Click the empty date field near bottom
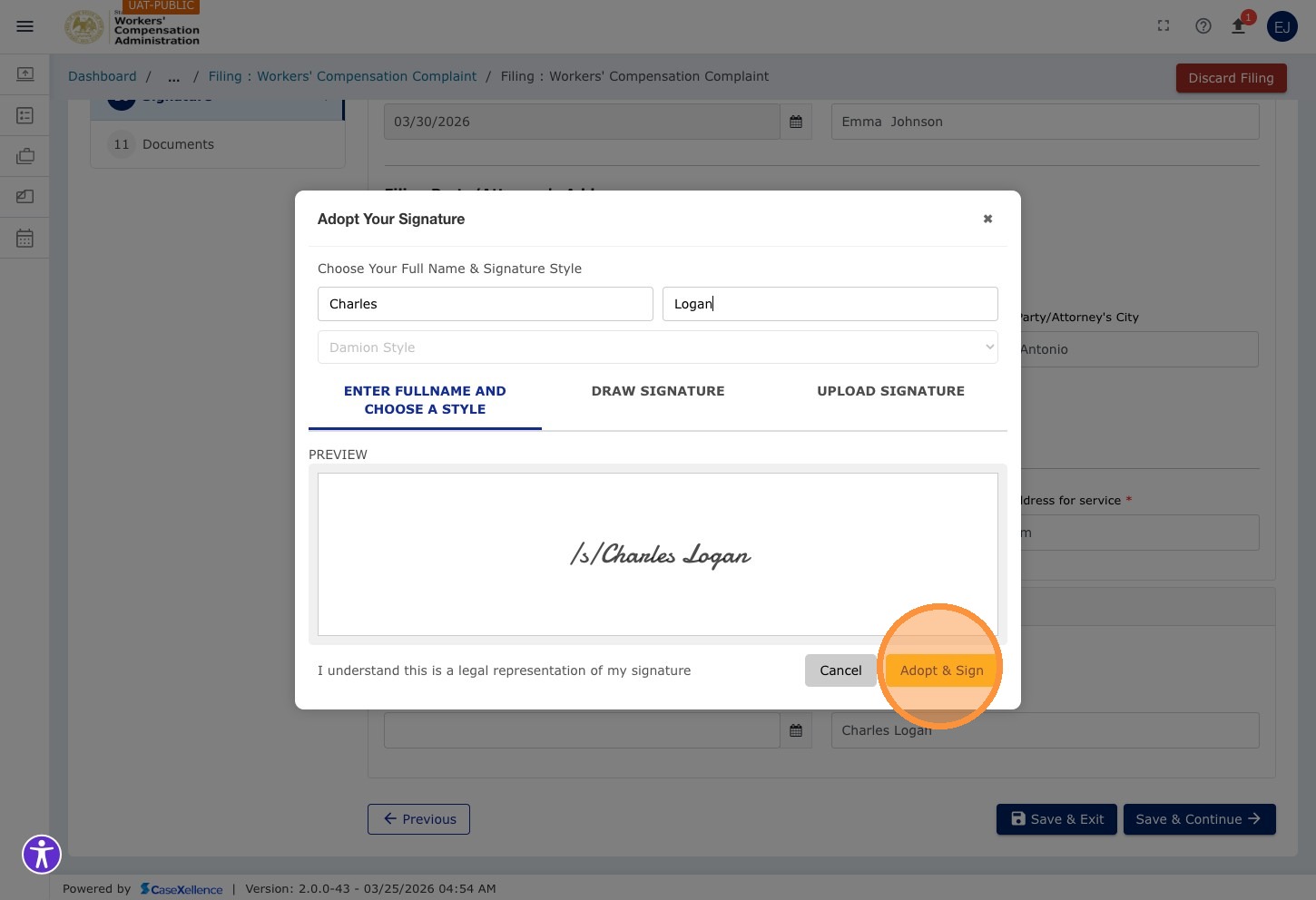Viewport: 1316px width, 900px height. [582, 730]
